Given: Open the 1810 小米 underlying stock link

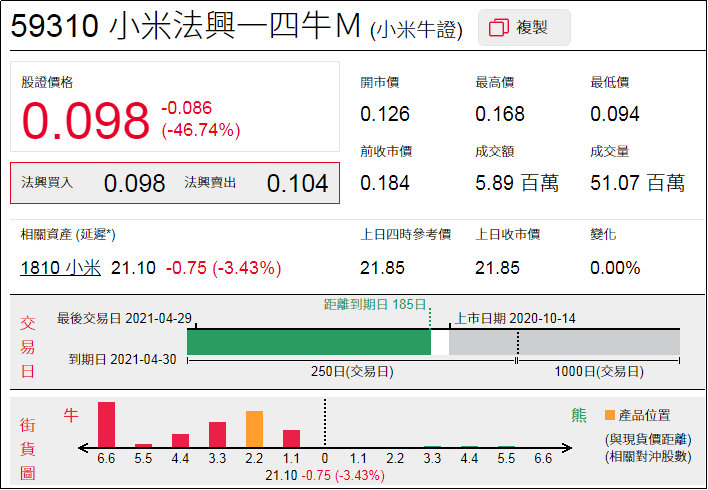Looking at the screenshot, I should tap(61, 268).
